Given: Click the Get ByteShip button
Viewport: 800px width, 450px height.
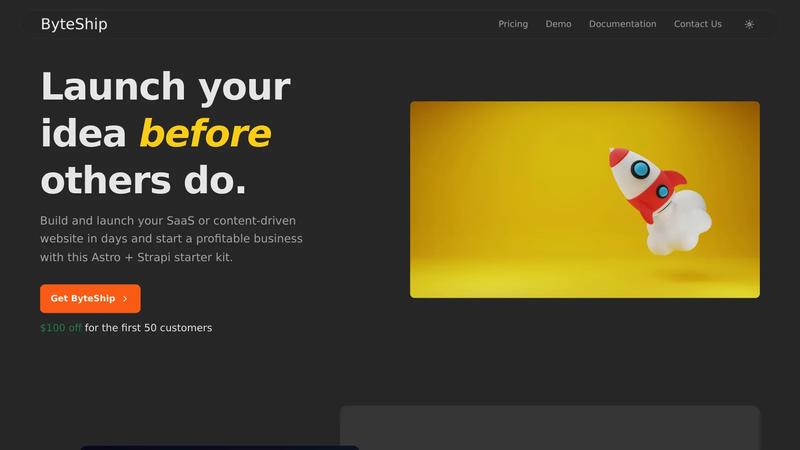Looking at the screenshot, I should click(90, 298).
